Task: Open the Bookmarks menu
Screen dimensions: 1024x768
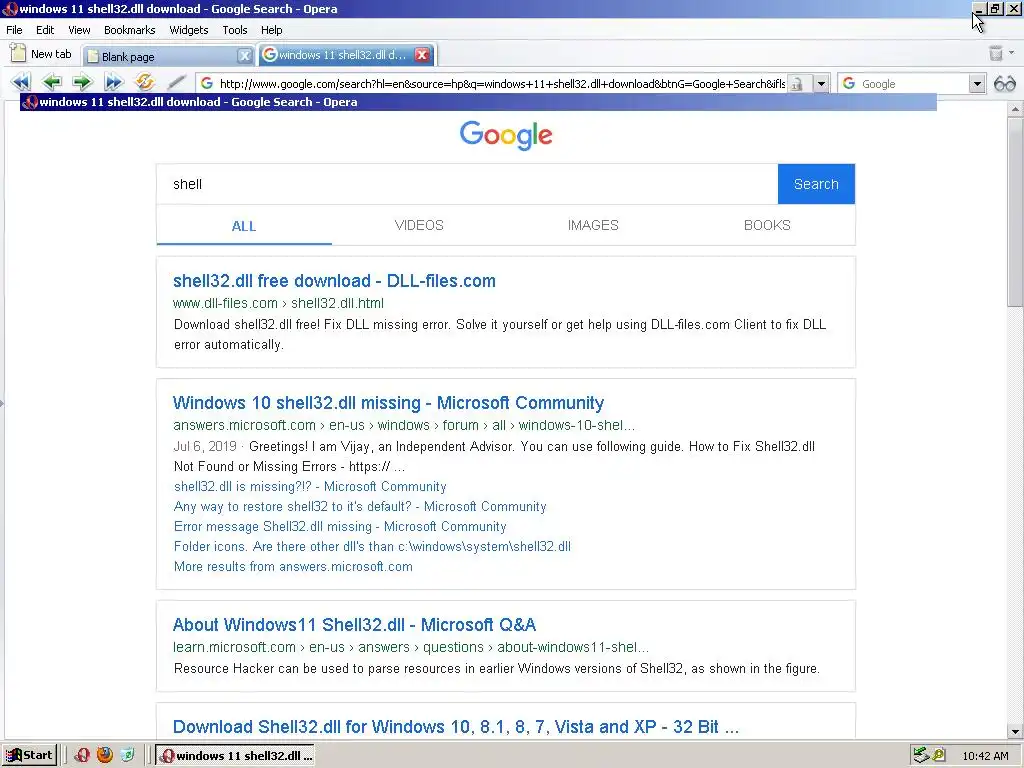Action: [x=129, y=30]
